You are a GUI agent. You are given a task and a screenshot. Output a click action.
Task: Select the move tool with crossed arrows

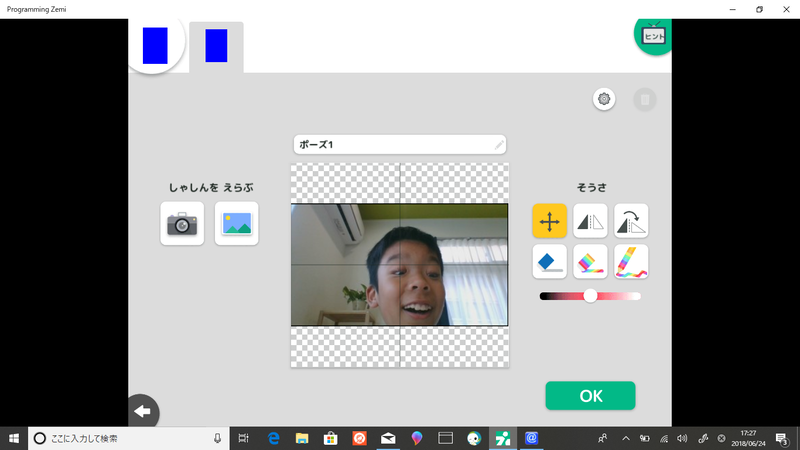coord(549,221)
